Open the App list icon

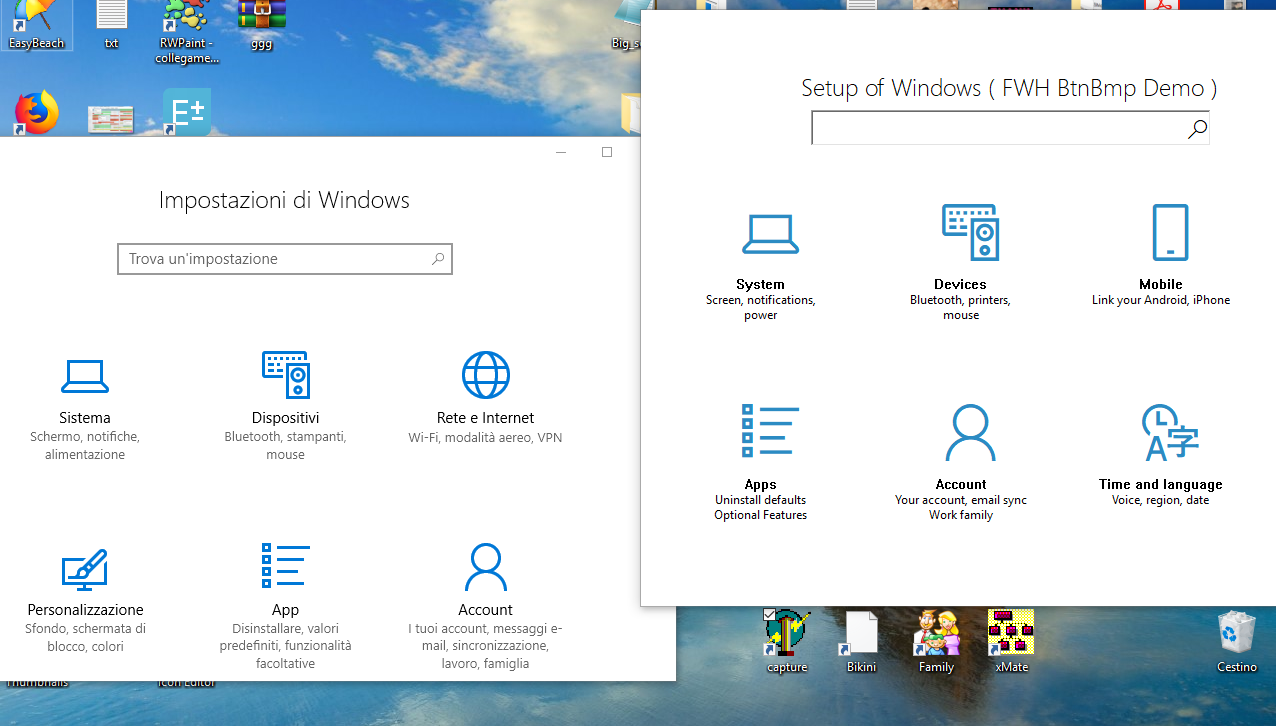(286, 566)
